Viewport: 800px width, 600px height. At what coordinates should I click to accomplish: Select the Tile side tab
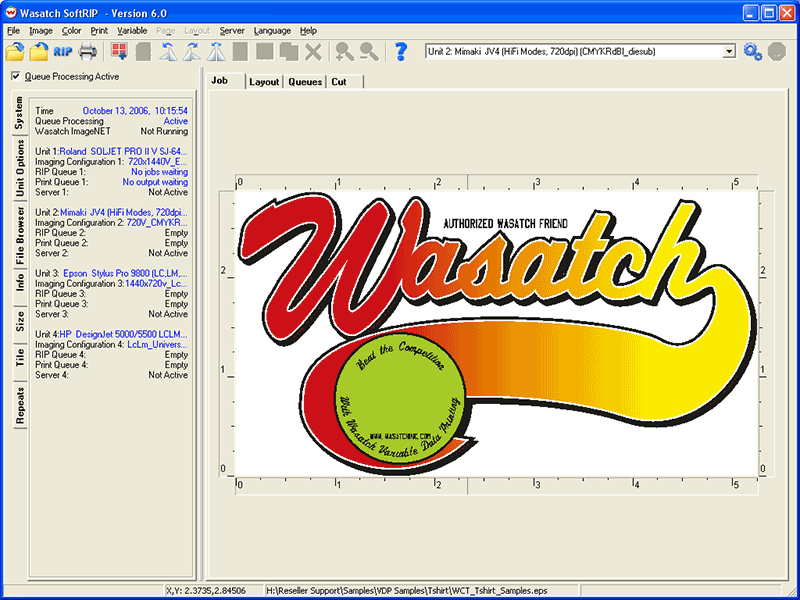(x=20, y=358)
